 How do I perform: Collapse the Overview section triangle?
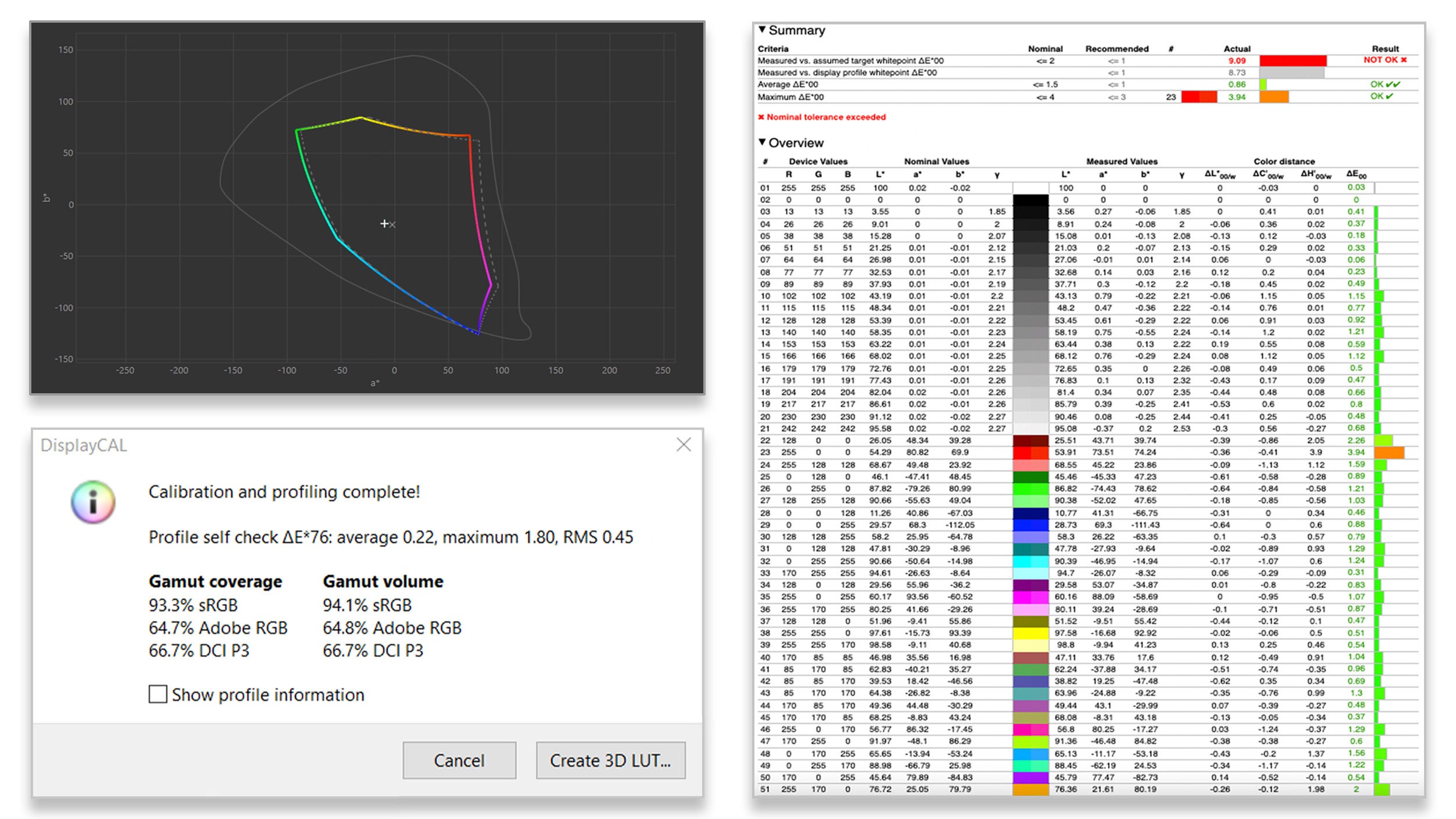[x=762, y=142]
